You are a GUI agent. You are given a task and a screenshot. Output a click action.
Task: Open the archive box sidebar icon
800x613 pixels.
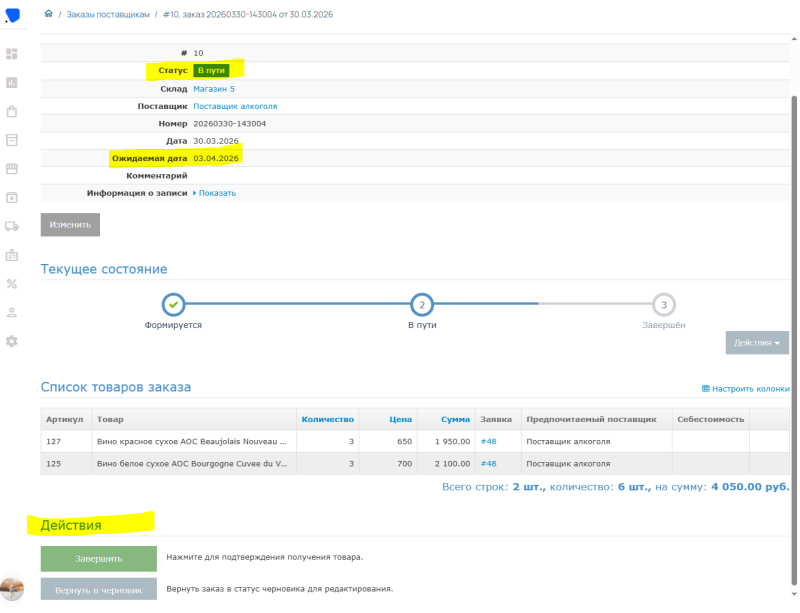pyautogui.click(x=12, y=140)
